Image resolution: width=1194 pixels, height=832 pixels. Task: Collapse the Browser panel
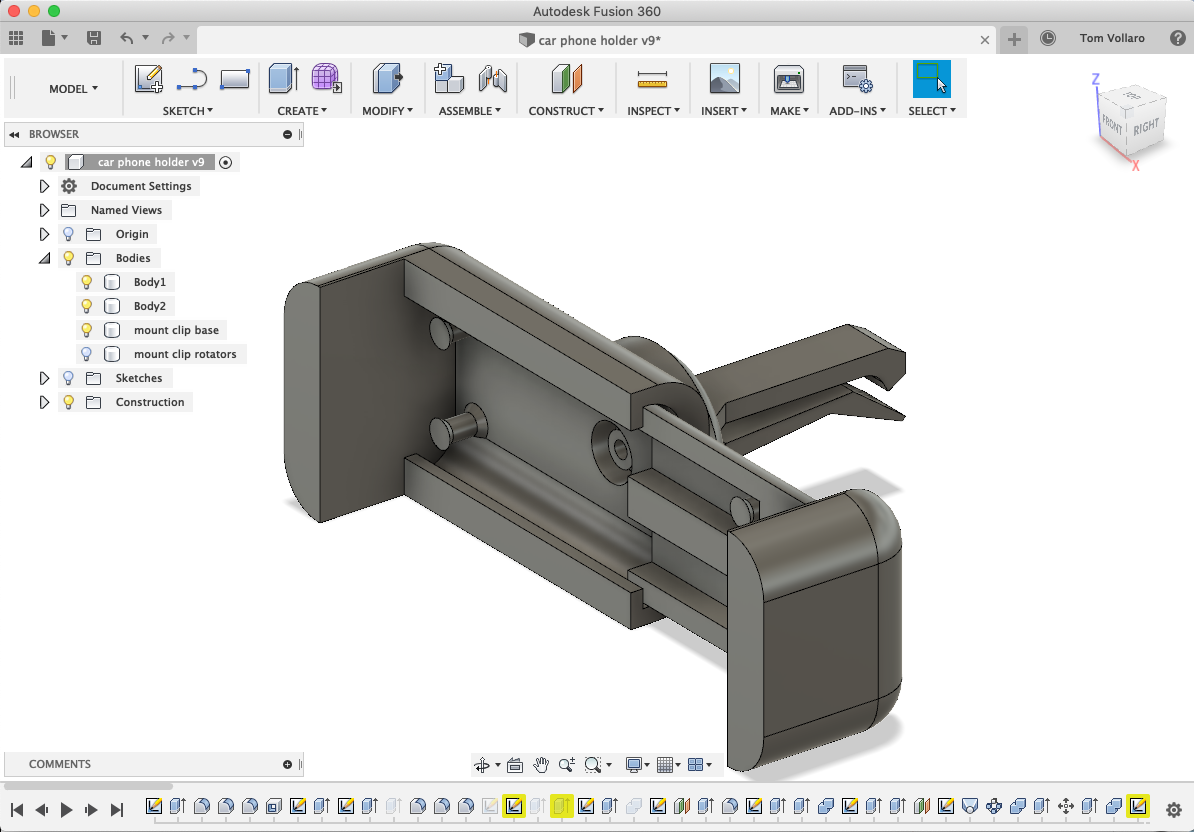[x=14, y=134]
